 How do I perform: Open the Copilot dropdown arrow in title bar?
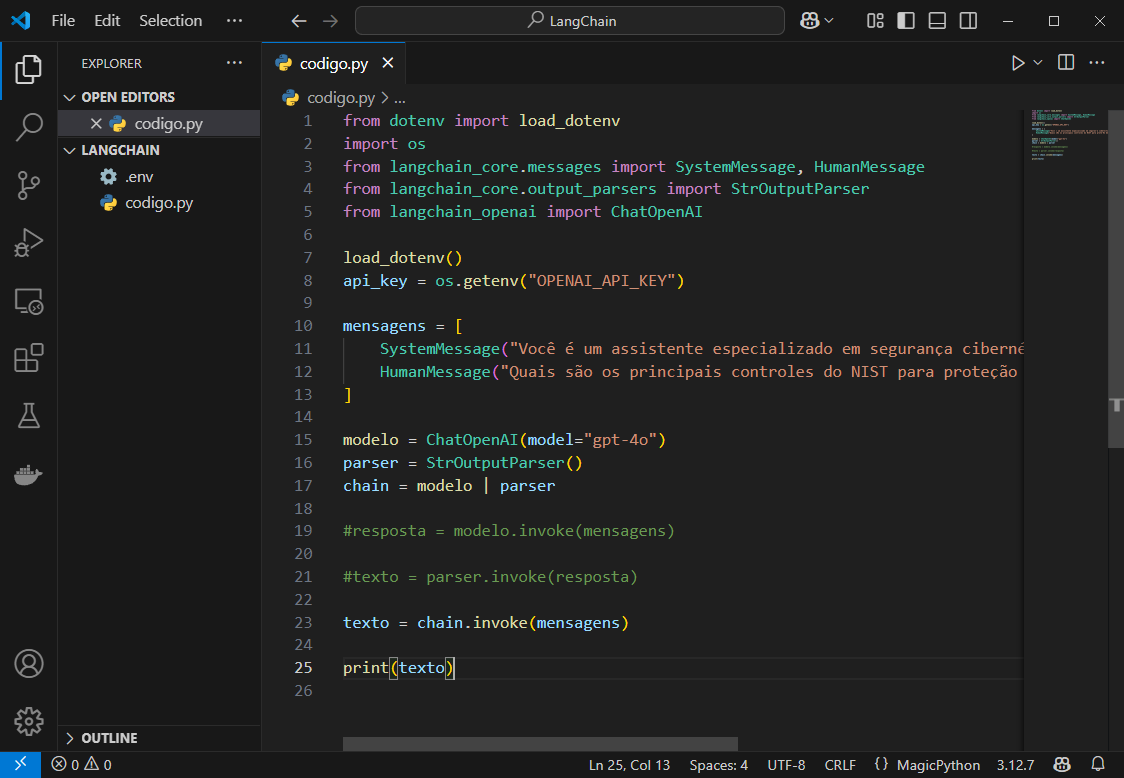pyautogui.click(x=829, y=21)
